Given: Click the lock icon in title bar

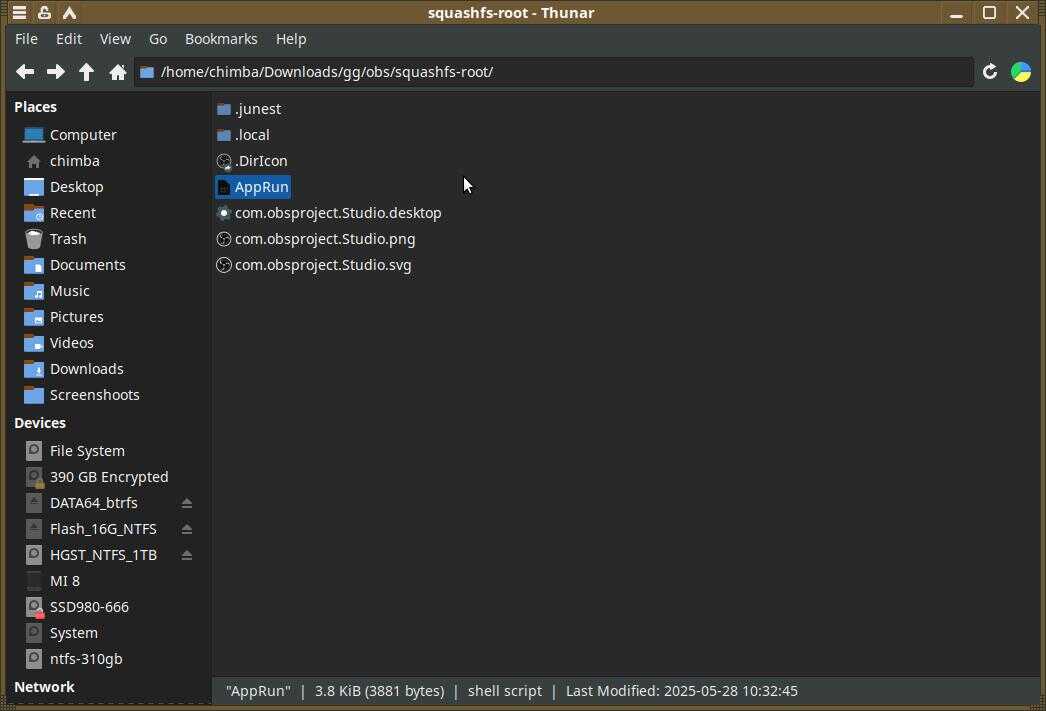Looking at the screenshot, I should (x=45, y=12).
